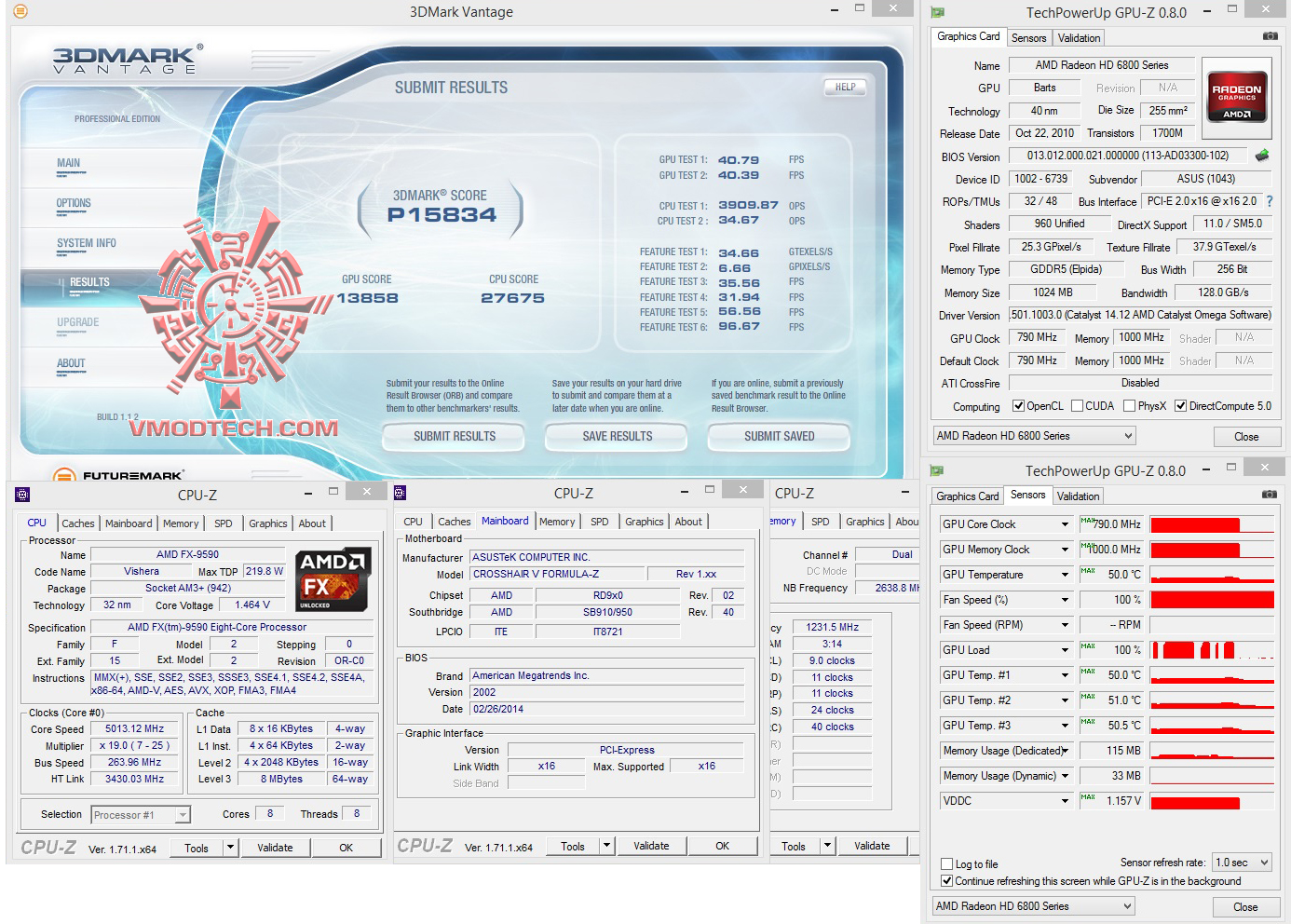This screenshot has width=1291, height=924.
Task: Switch to Sensors tab in GPU-Z card details window
Action: click(1029, 38)
